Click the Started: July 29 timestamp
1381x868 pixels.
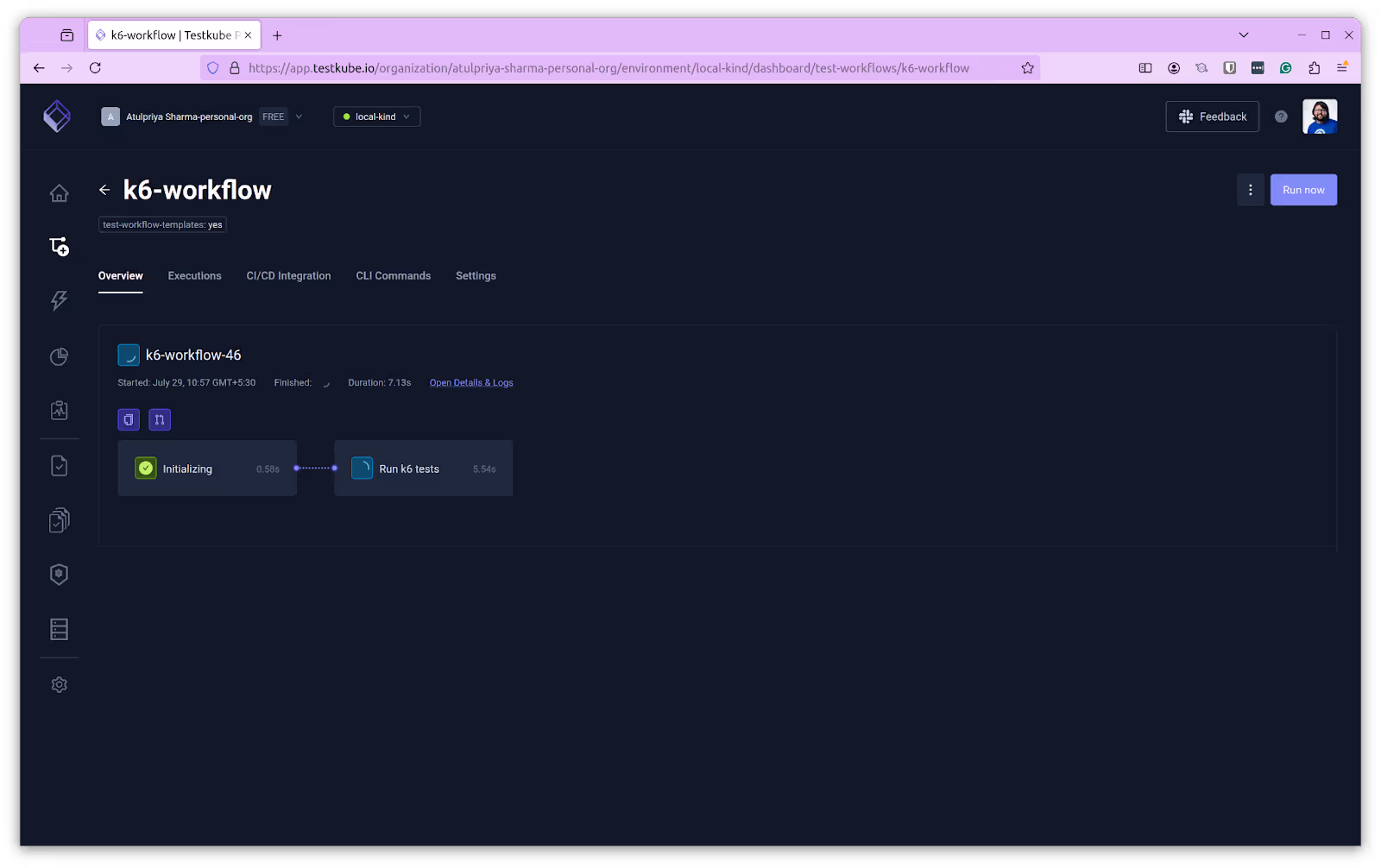tap(186, 383)
